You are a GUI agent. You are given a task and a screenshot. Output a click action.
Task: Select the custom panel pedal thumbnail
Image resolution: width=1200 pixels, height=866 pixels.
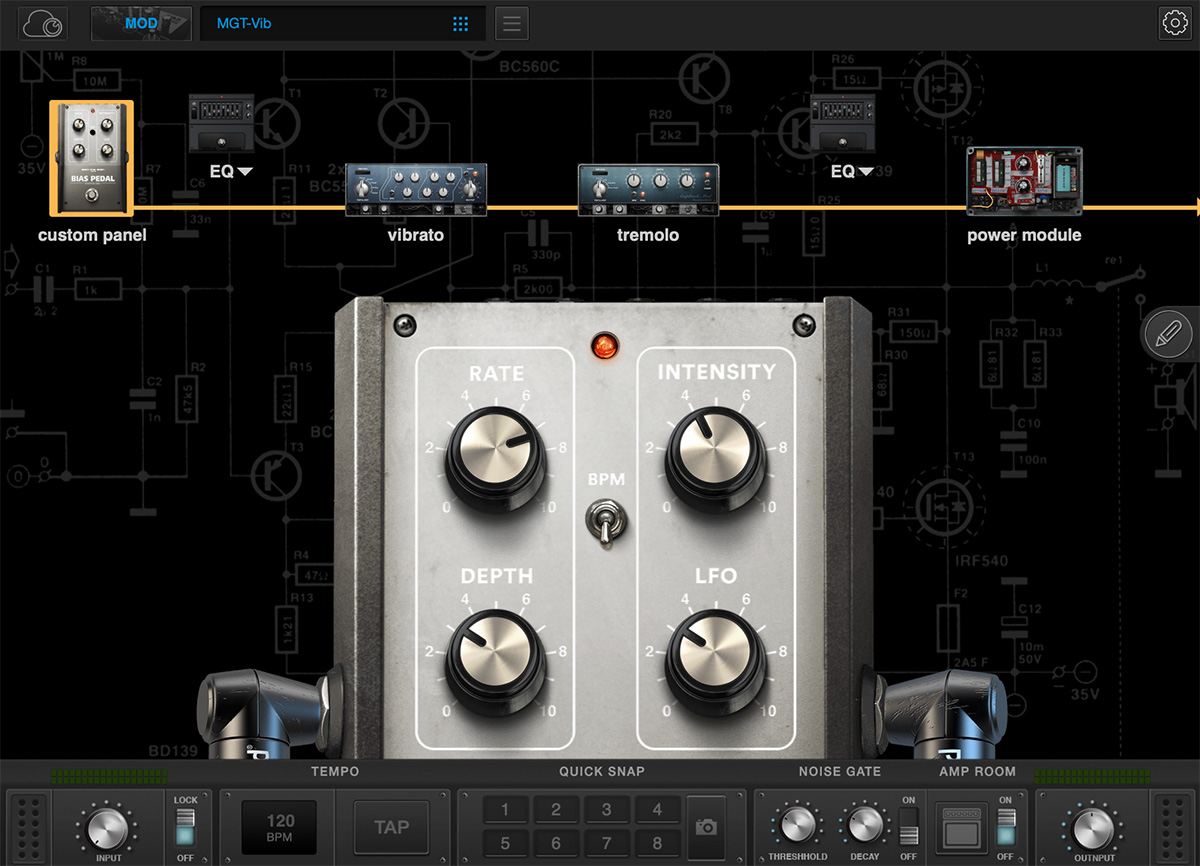pos(91,158)
